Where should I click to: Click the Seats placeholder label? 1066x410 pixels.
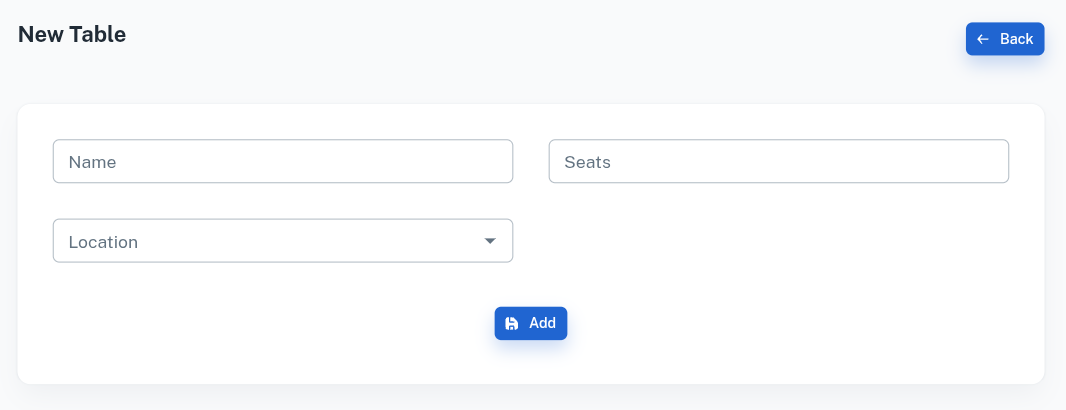(587, 162)
